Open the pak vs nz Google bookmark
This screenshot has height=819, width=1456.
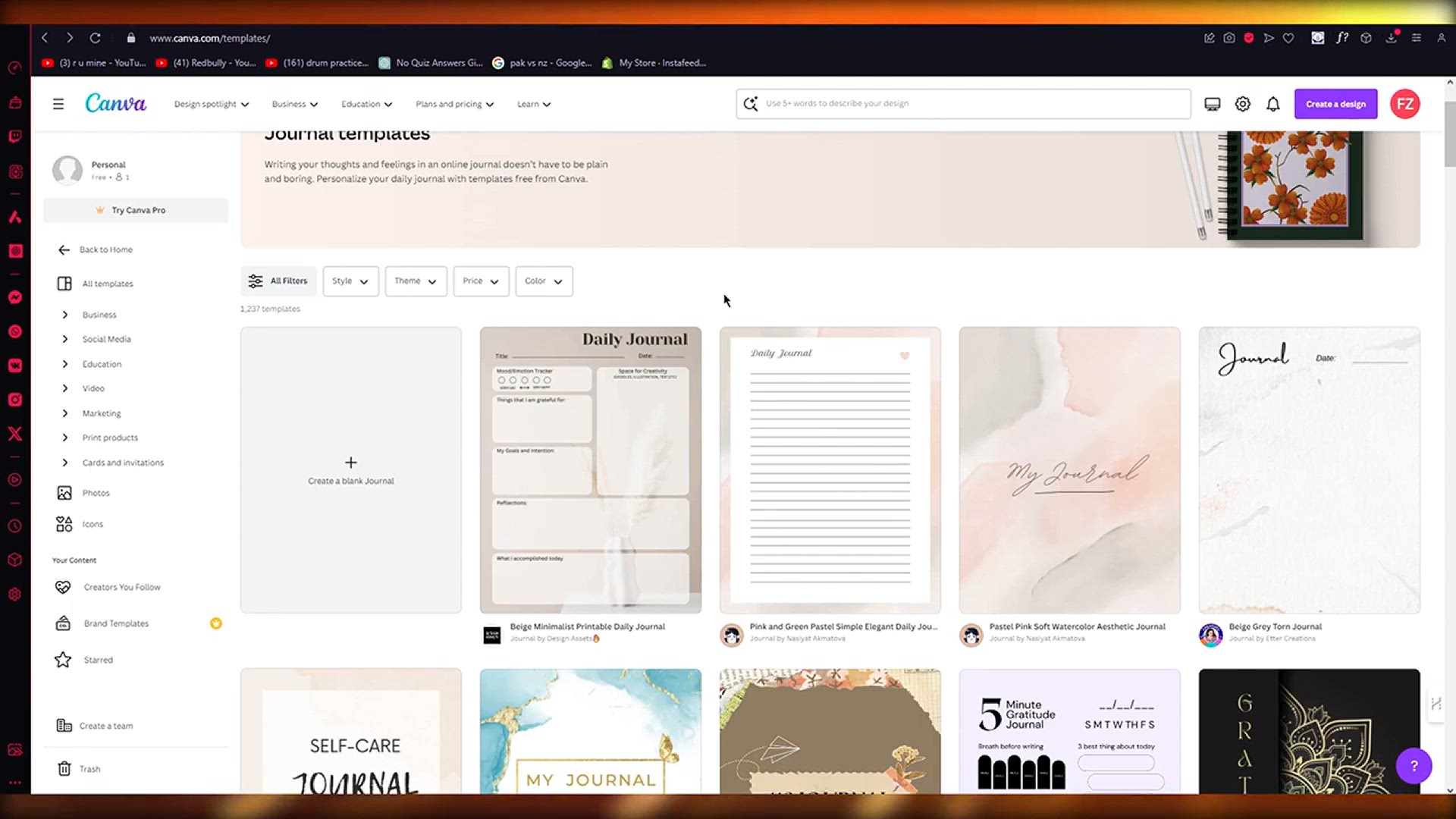click(x=542, y=63)
